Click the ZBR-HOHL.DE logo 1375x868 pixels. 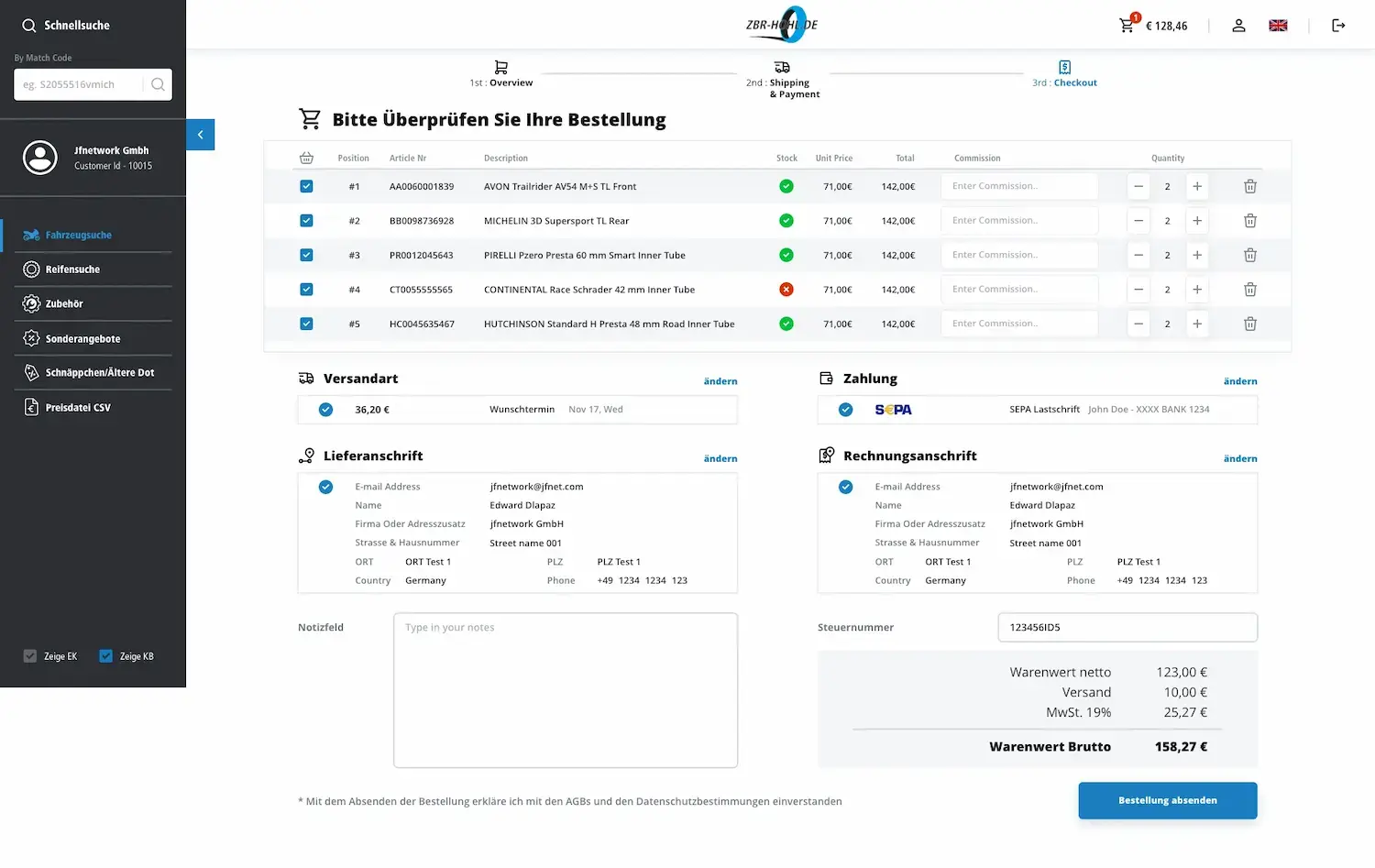click(x=783, y=25)
